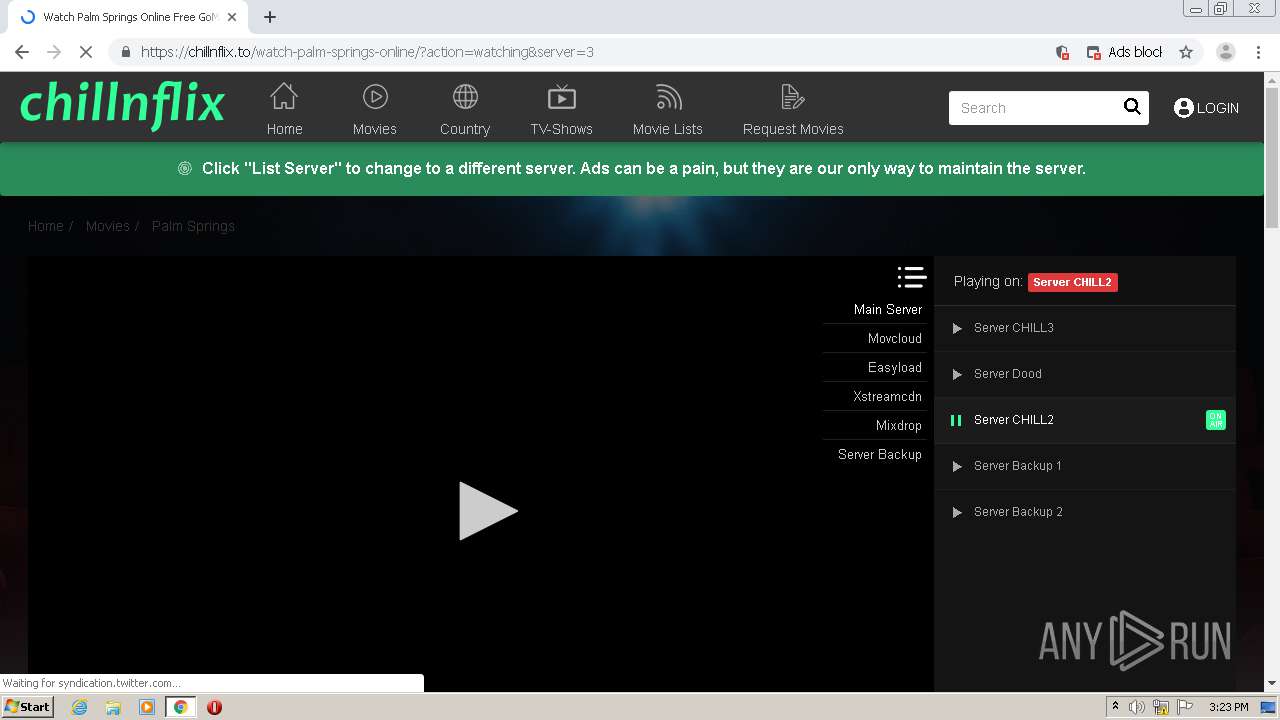Screen dimensions: 1280x720
Task: Open the Chrome three-dot menu
Action: [x=1258, y=52]
